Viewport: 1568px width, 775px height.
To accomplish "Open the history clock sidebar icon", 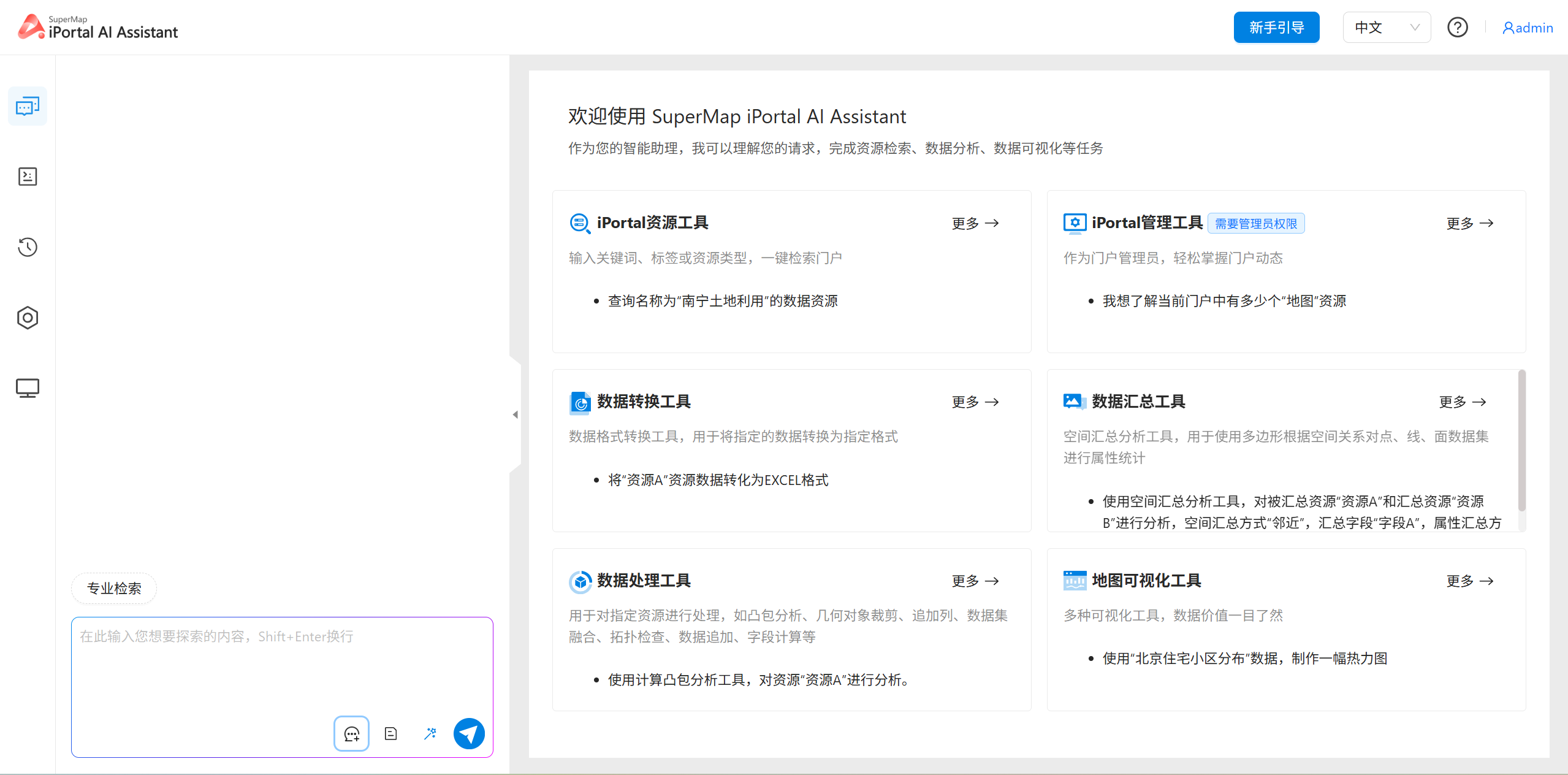I will (28, 247).
